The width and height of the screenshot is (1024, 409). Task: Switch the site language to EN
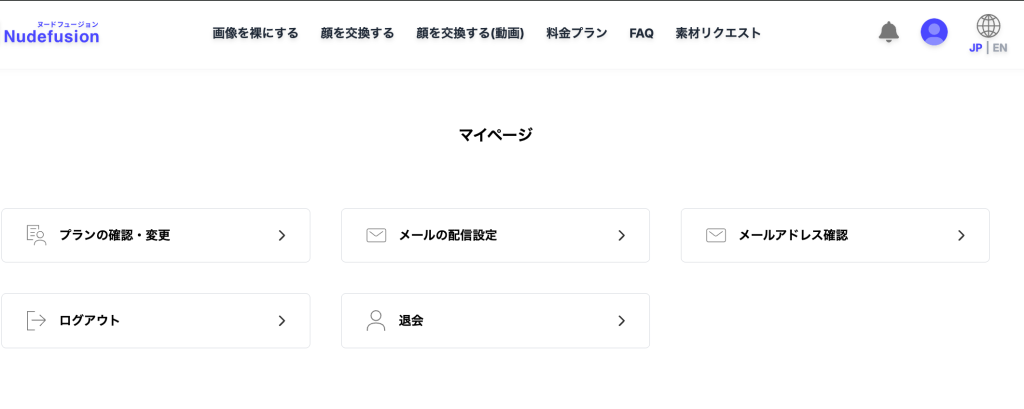1000,47
